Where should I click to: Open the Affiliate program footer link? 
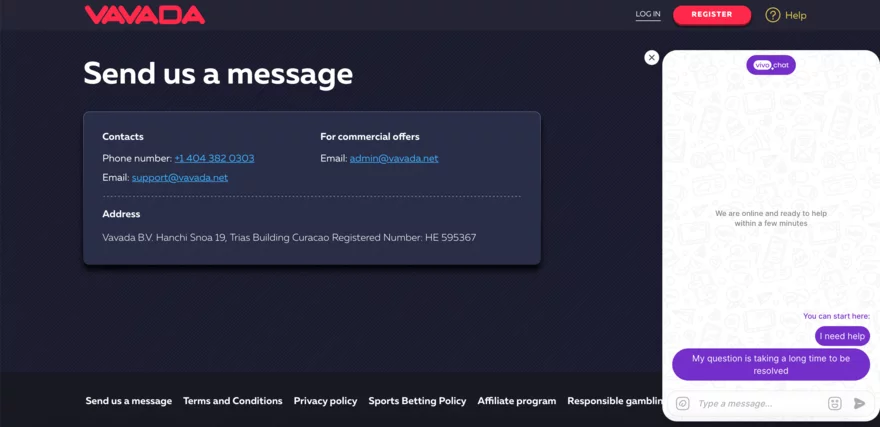[516, 401]
